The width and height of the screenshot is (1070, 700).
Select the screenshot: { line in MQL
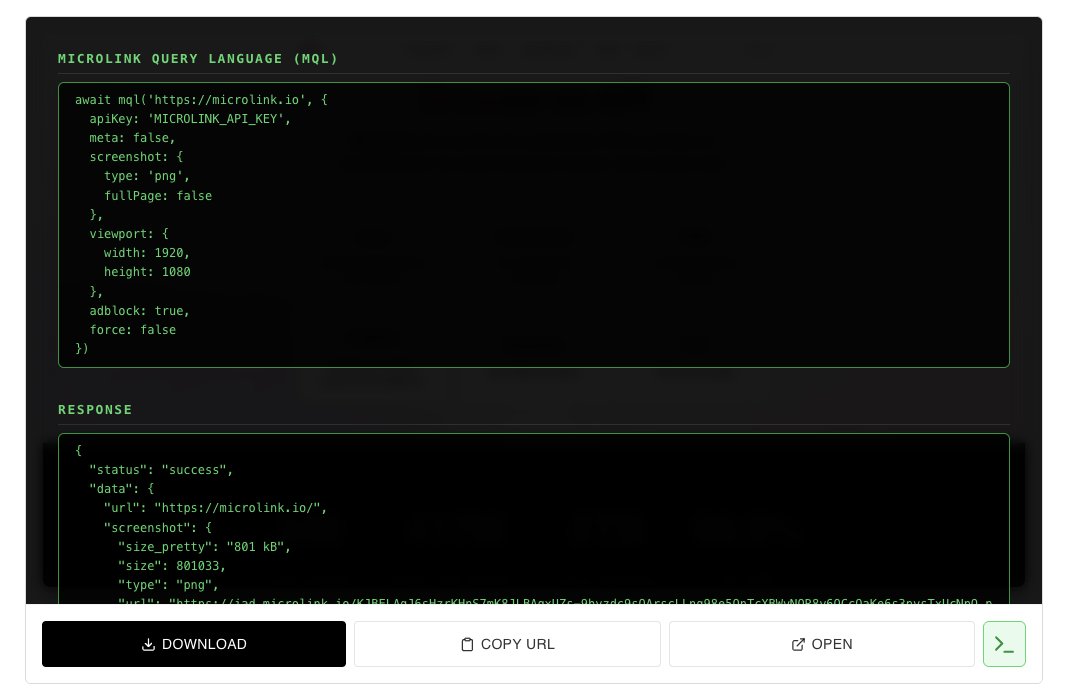tap(136, 156)
